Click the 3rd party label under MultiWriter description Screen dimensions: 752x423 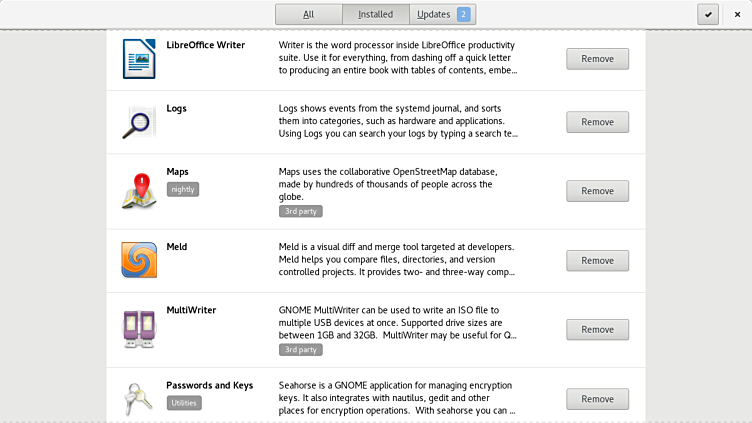click(301, 350)
